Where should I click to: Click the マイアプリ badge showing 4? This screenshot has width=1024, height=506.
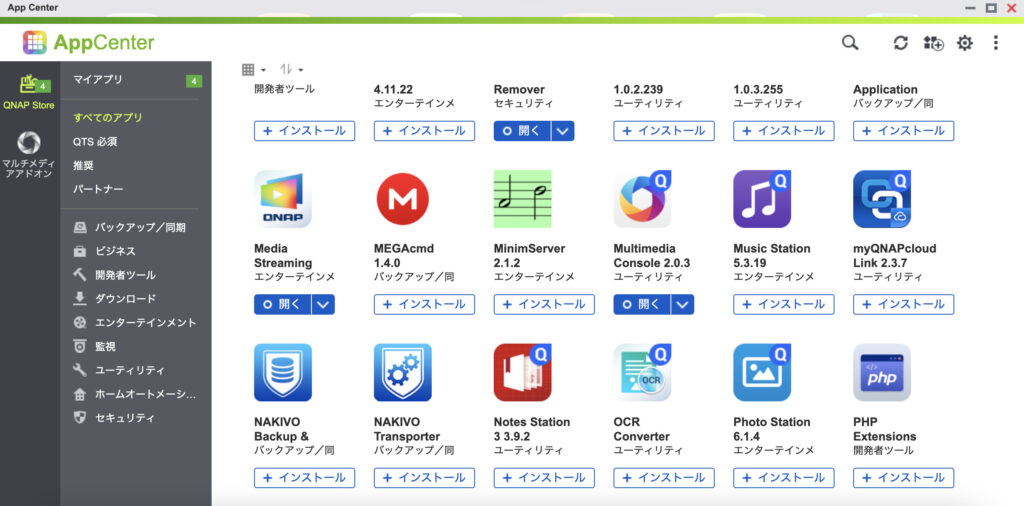(193, 81)
